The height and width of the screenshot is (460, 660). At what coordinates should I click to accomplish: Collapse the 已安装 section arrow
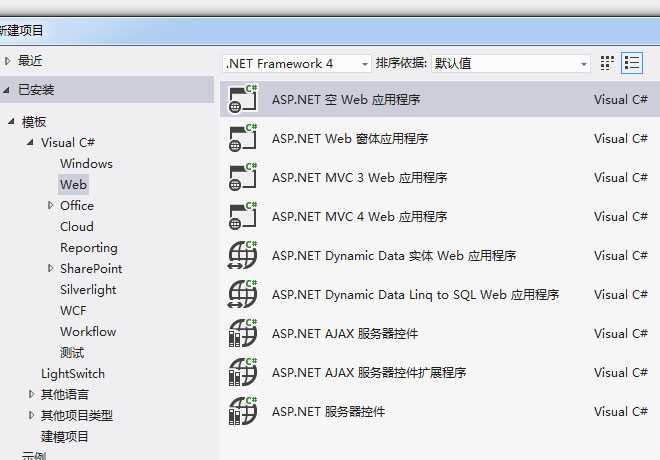click(x=6, y=90)
